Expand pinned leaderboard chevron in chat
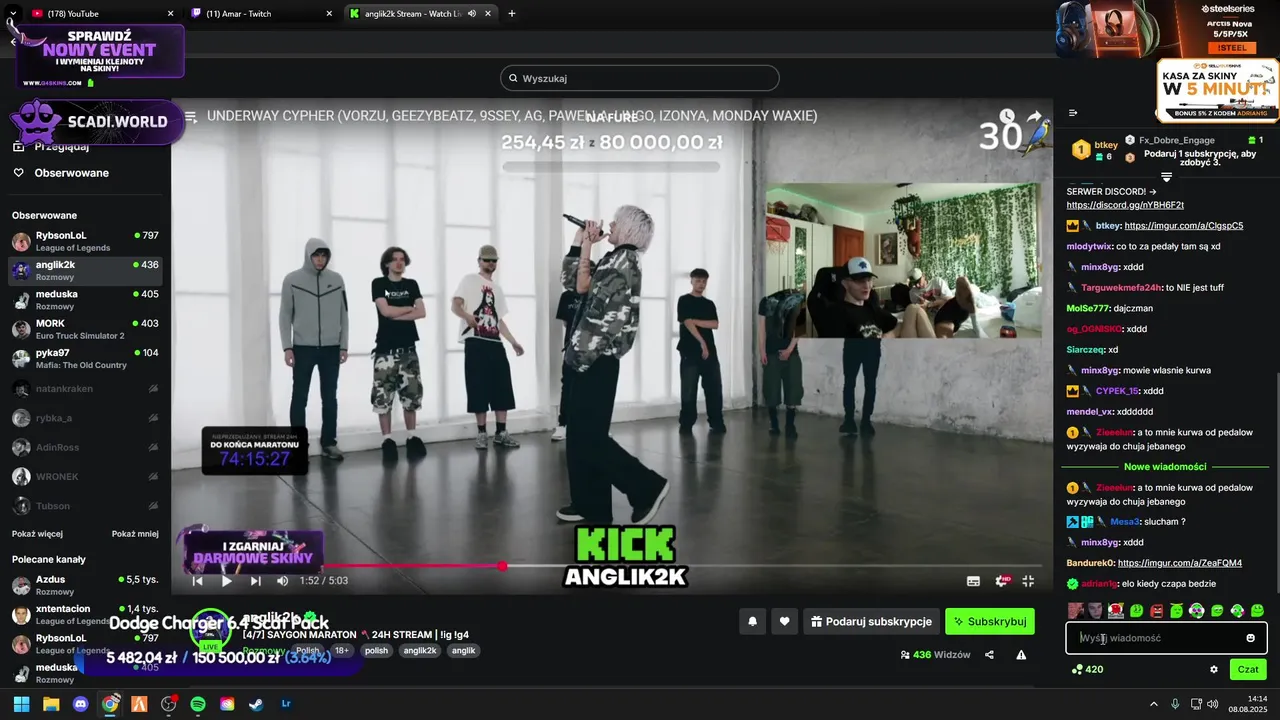 point(1166,177)
